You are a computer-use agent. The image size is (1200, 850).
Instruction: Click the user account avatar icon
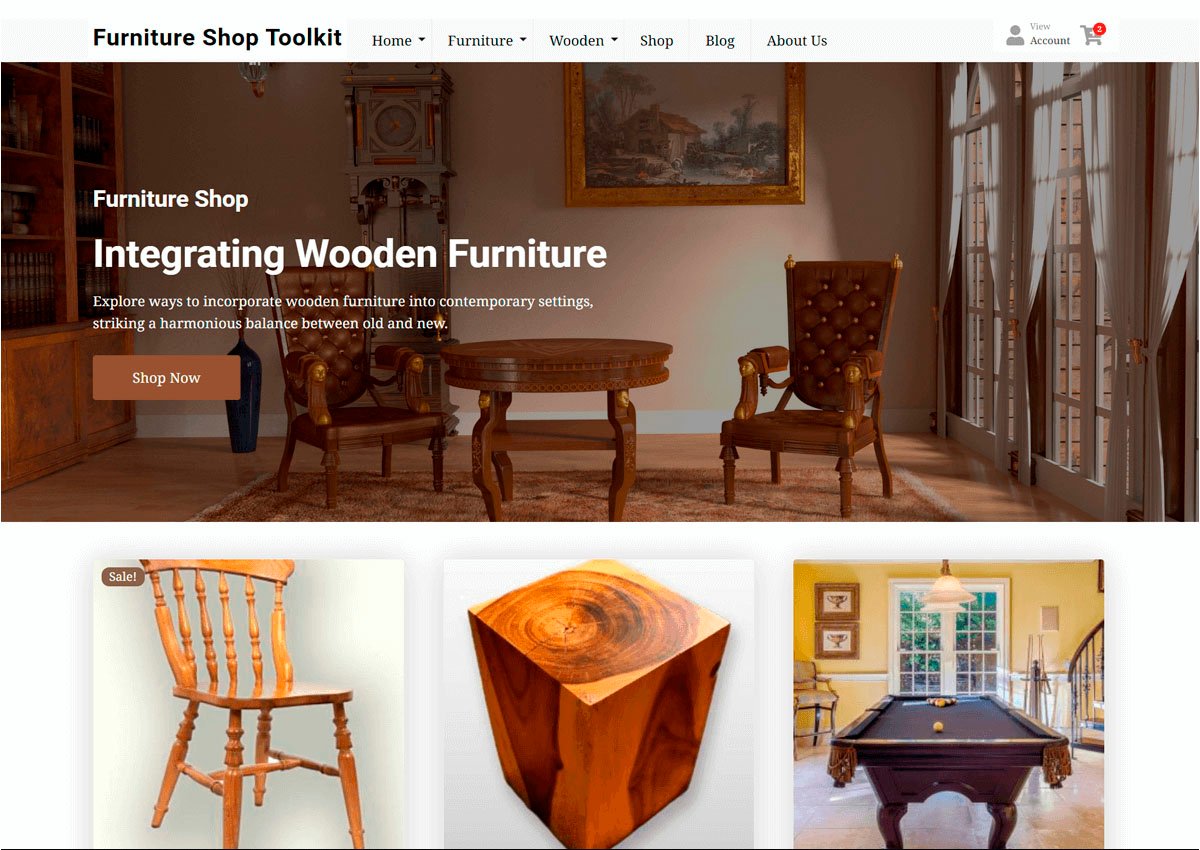pos(1015,36)
